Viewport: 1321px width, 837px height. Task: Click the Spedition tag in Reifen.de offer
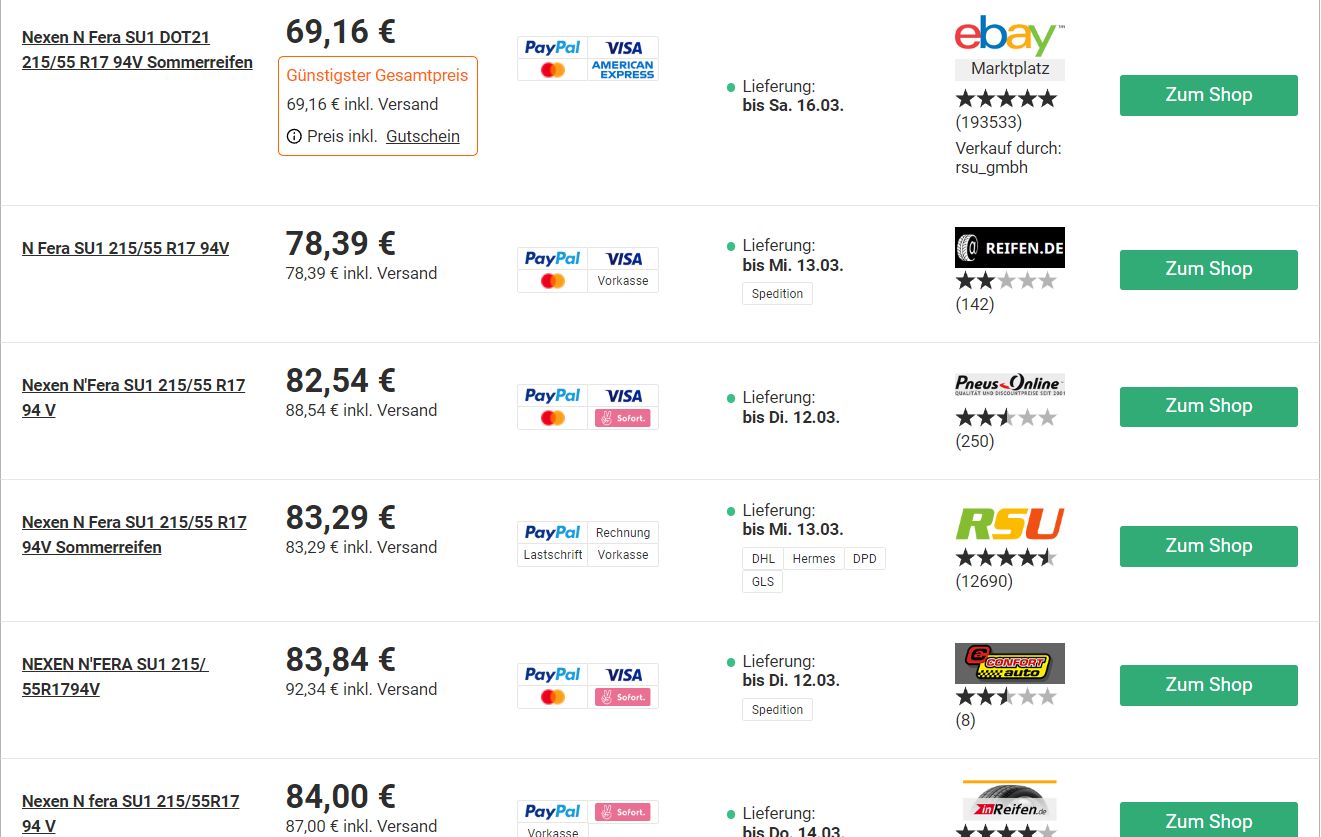(x=777, y=294)
